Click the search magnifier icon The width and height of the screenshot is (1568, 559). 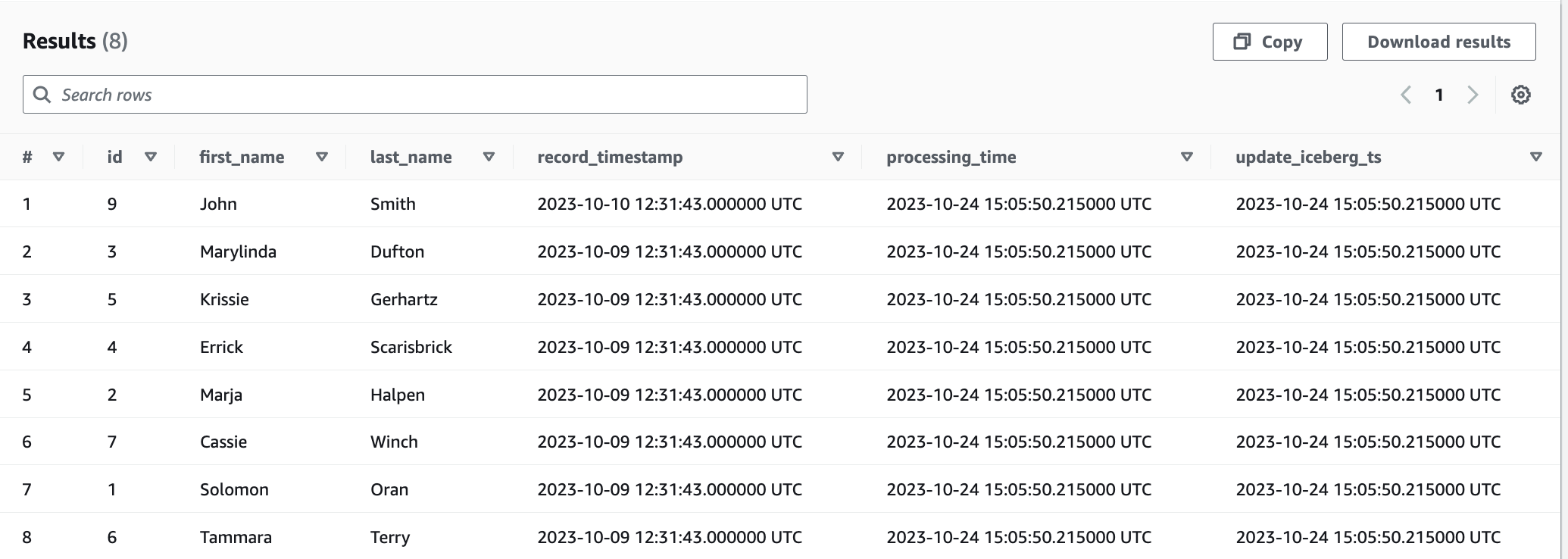(x=42, y=94)
